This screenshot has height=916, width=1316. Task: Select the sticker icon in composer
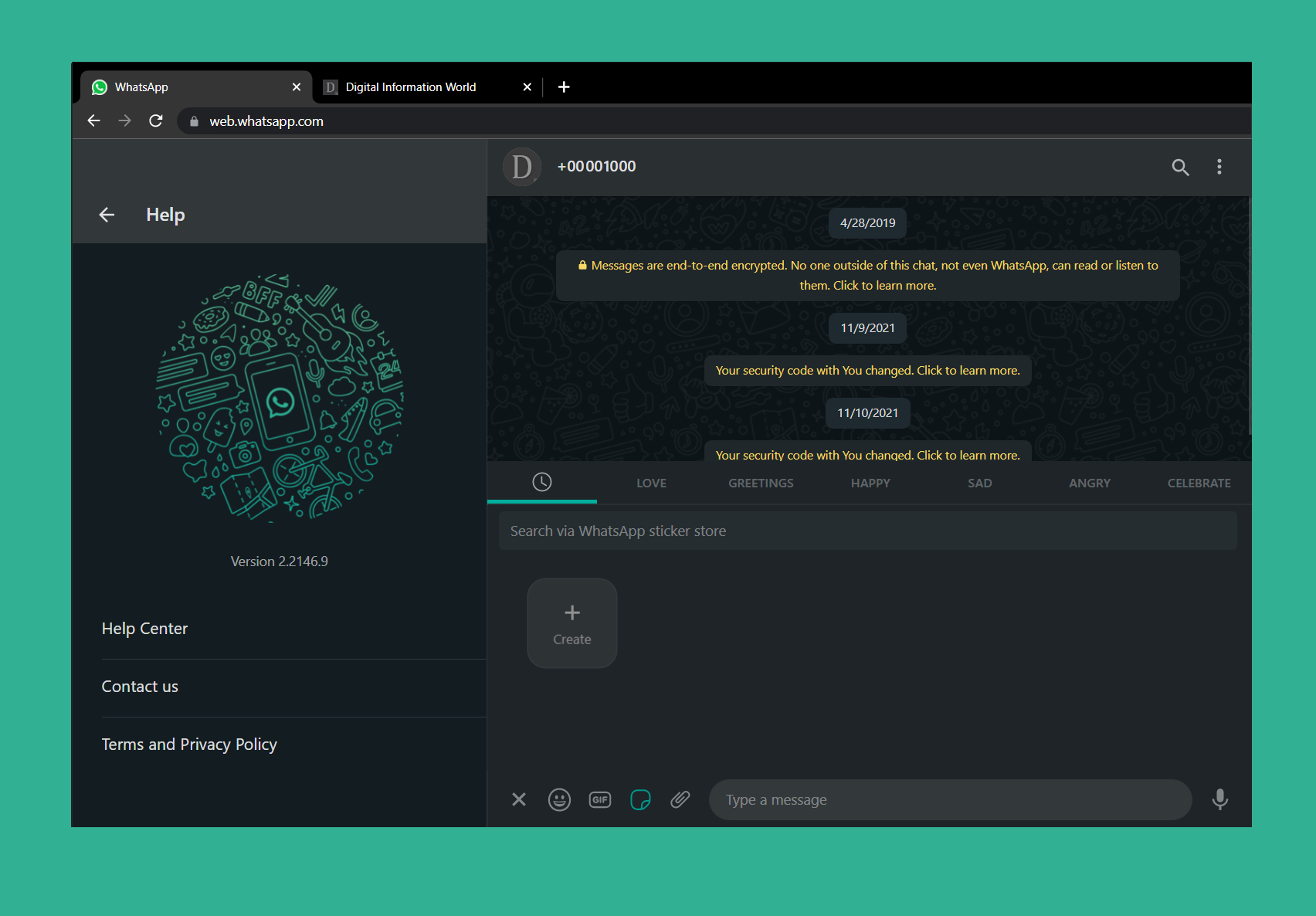click(640, 799)
